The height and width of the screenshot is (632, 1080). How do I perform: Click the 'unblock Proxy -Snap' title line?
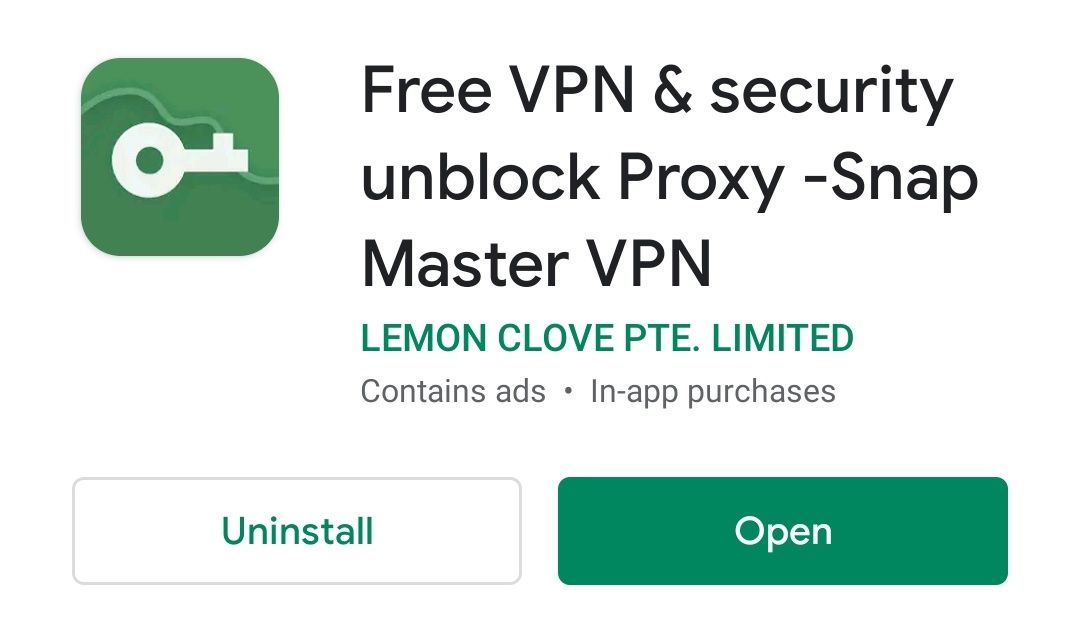click(669, 179)
